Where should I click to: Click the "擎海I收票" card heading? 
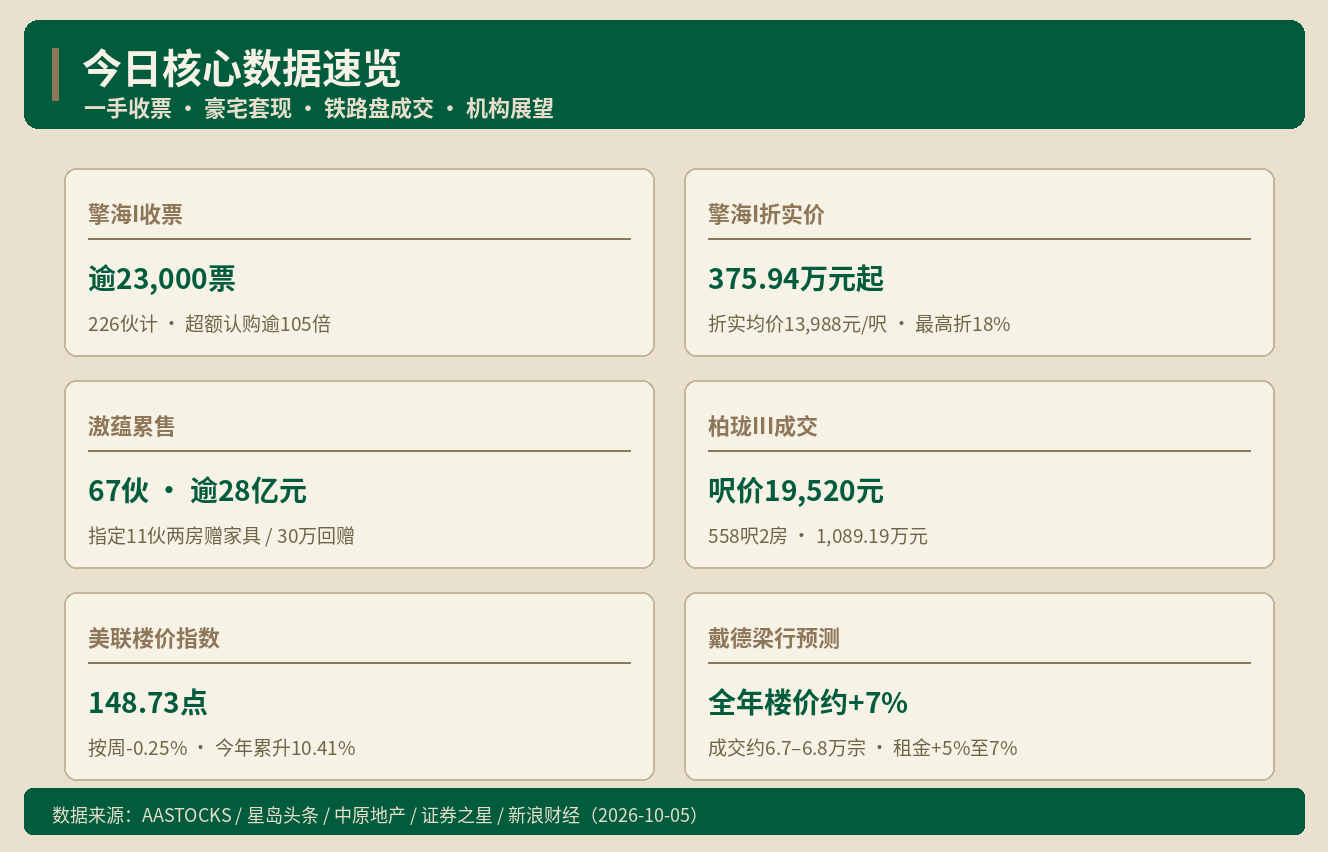[x=135, y=214]
